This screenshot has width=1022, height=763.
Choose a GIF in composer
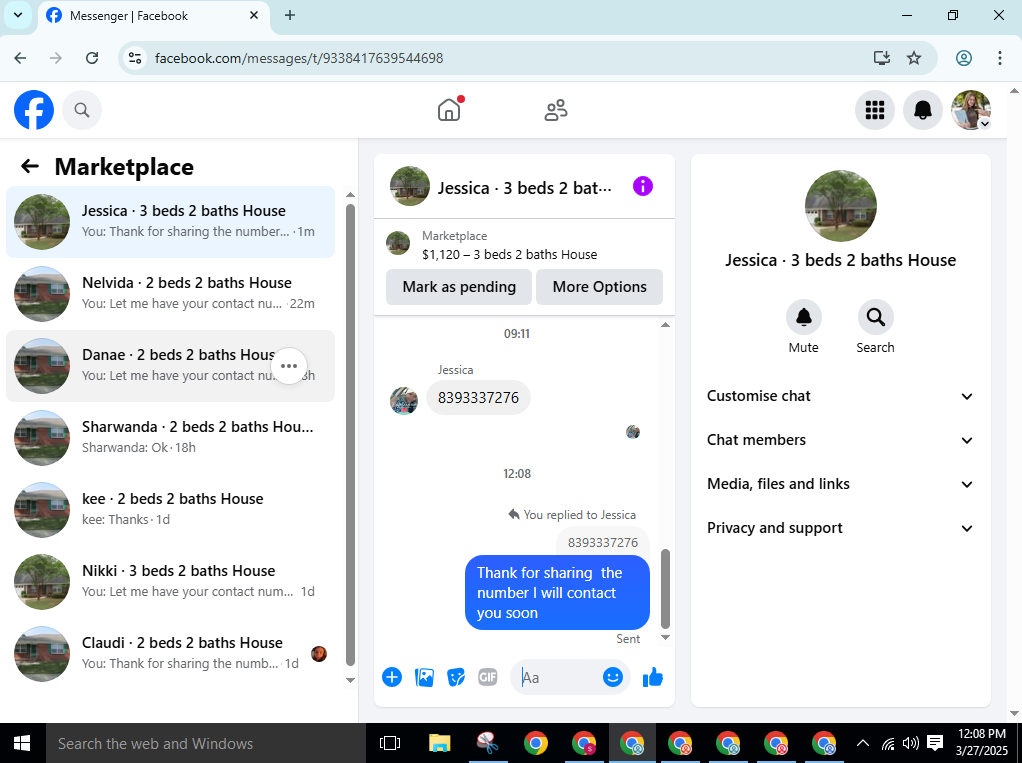pyautogui.click(x=488, y=678)
